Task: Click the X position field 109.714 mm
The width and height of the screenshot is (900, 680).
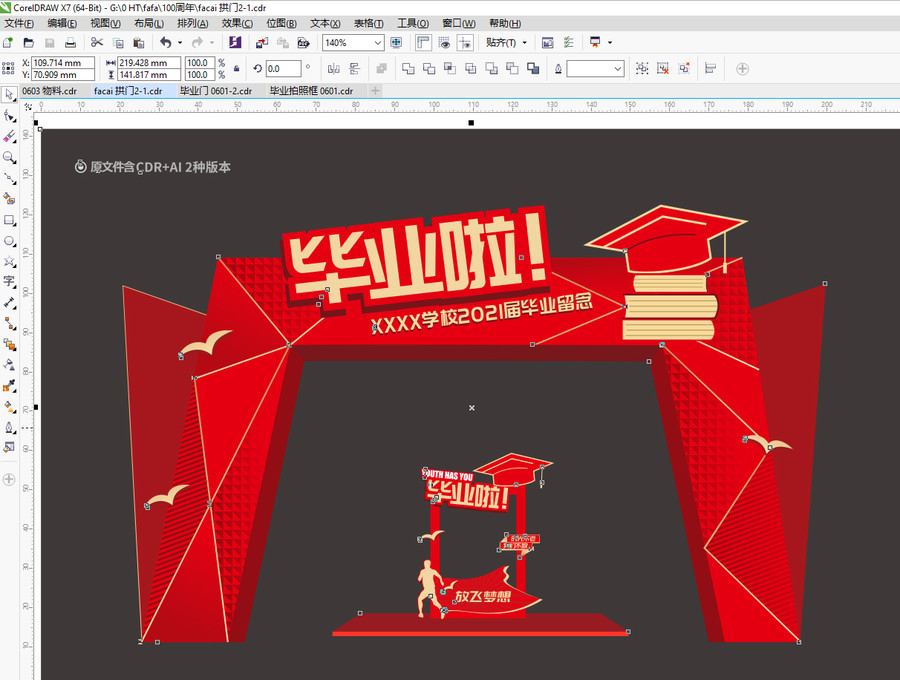Action: 63,63
